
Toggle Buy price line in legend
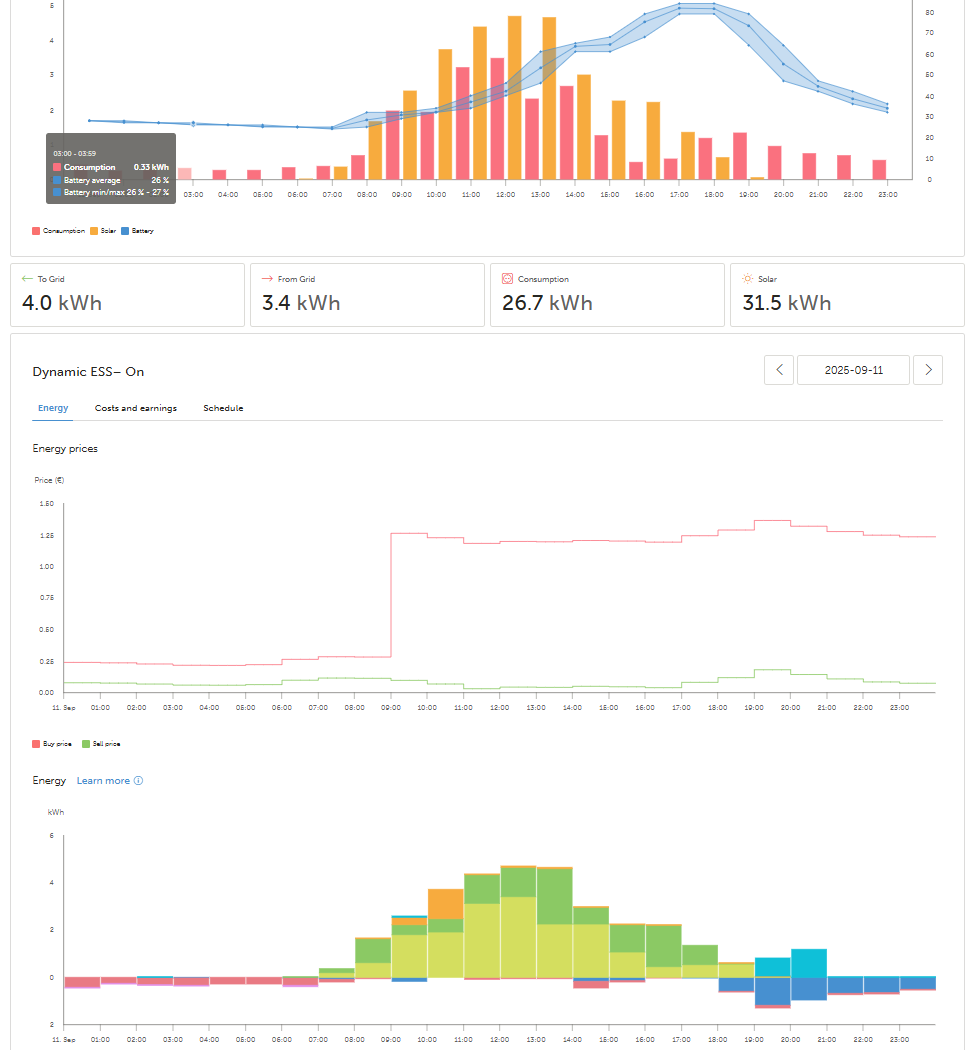(52, 744)
